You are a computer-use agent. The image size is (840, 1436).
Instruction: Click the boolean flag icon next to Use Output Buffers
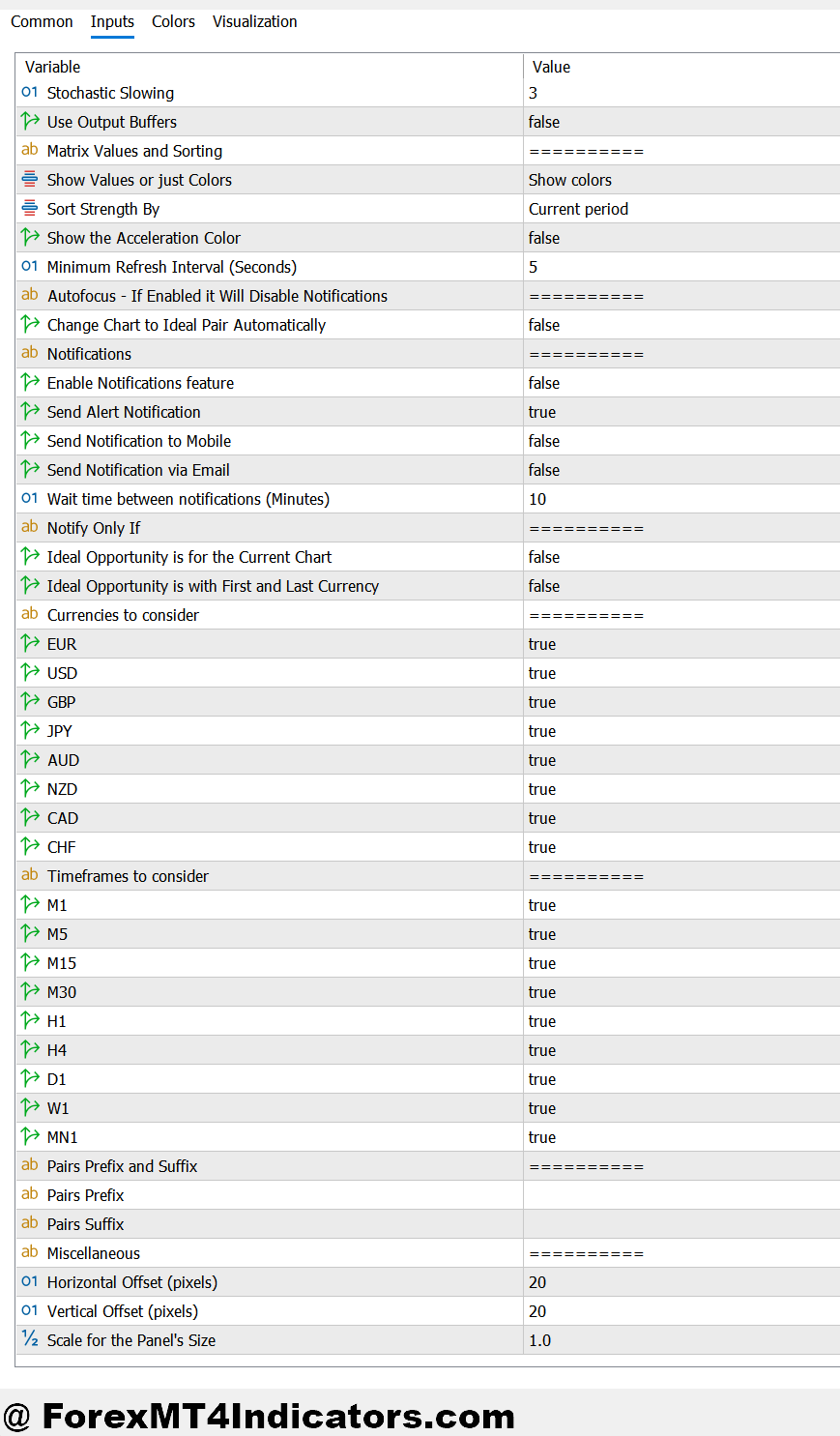[28, 121]
